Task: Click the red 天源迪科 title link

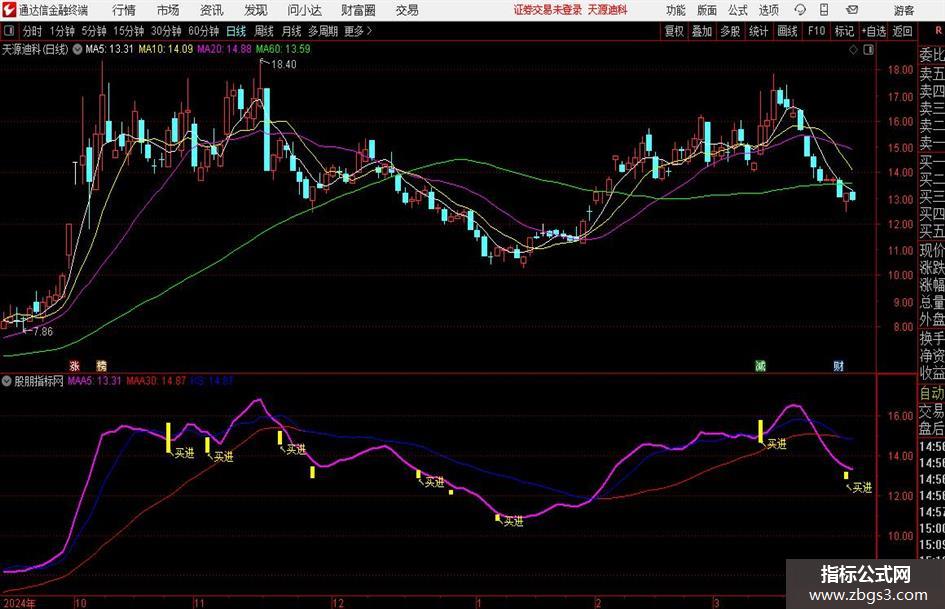Action: click(608, 10)
